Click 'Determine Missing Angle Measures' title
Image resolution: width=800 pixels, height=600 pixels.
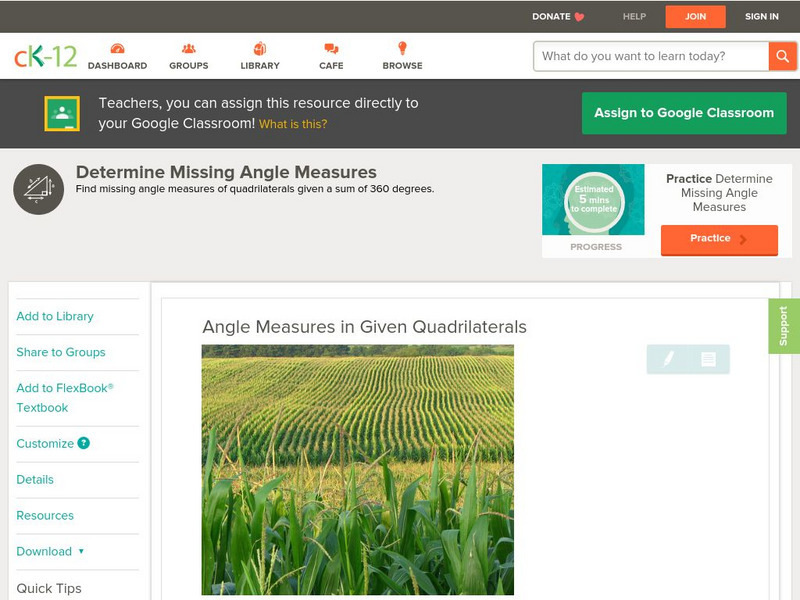point(226,172)
